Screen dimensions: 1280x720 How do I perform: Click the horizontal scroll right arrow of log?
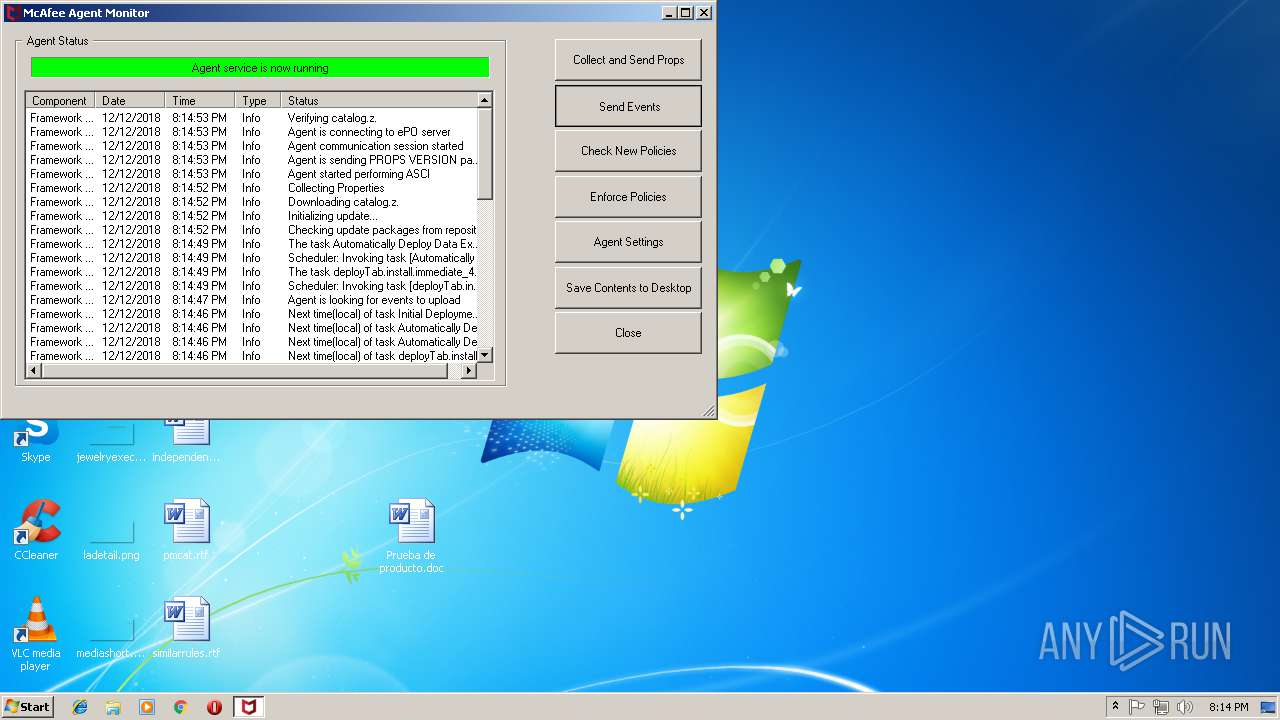point(468,371)
